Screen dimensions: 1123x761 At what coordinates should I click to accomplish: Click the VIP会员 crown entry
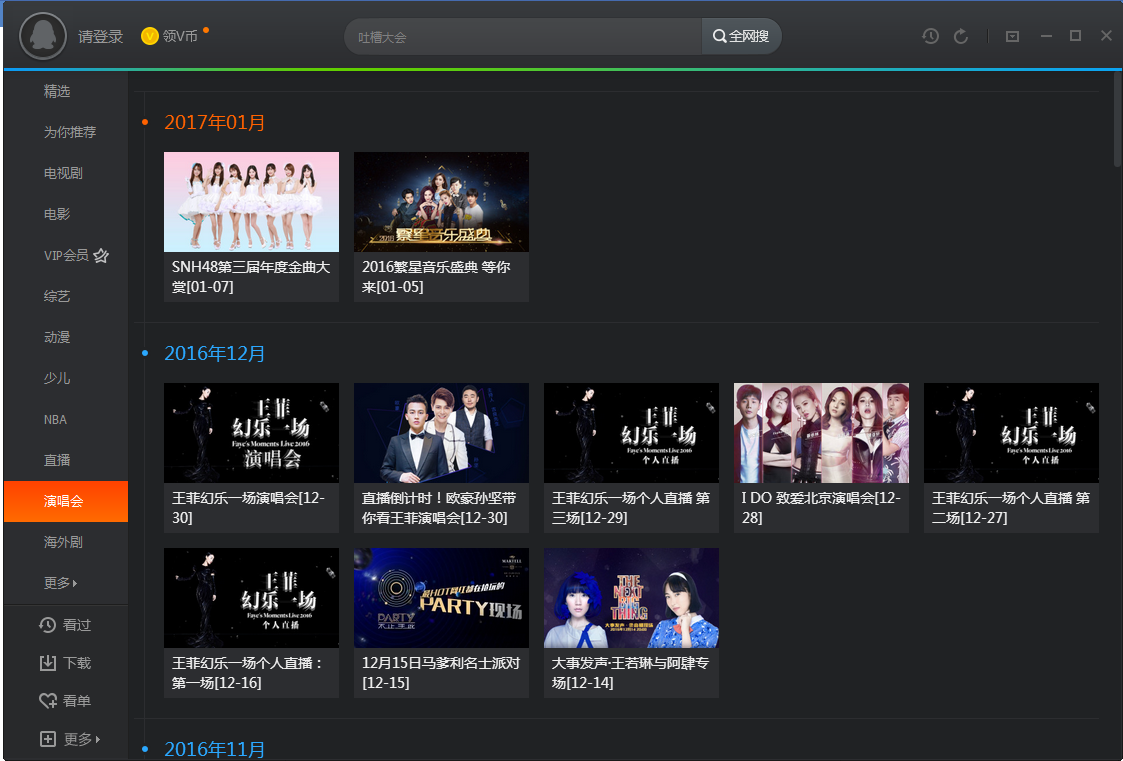pos(75,255)
